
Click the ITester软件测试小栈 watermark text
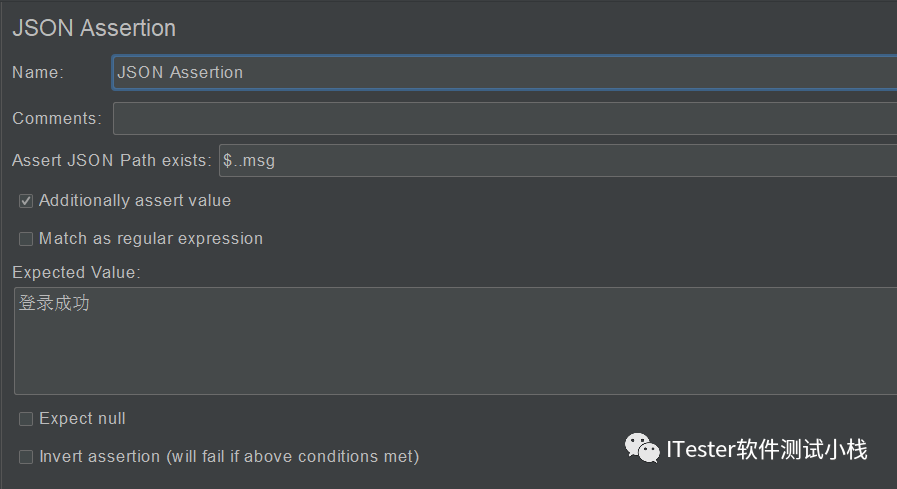(767, 449)
